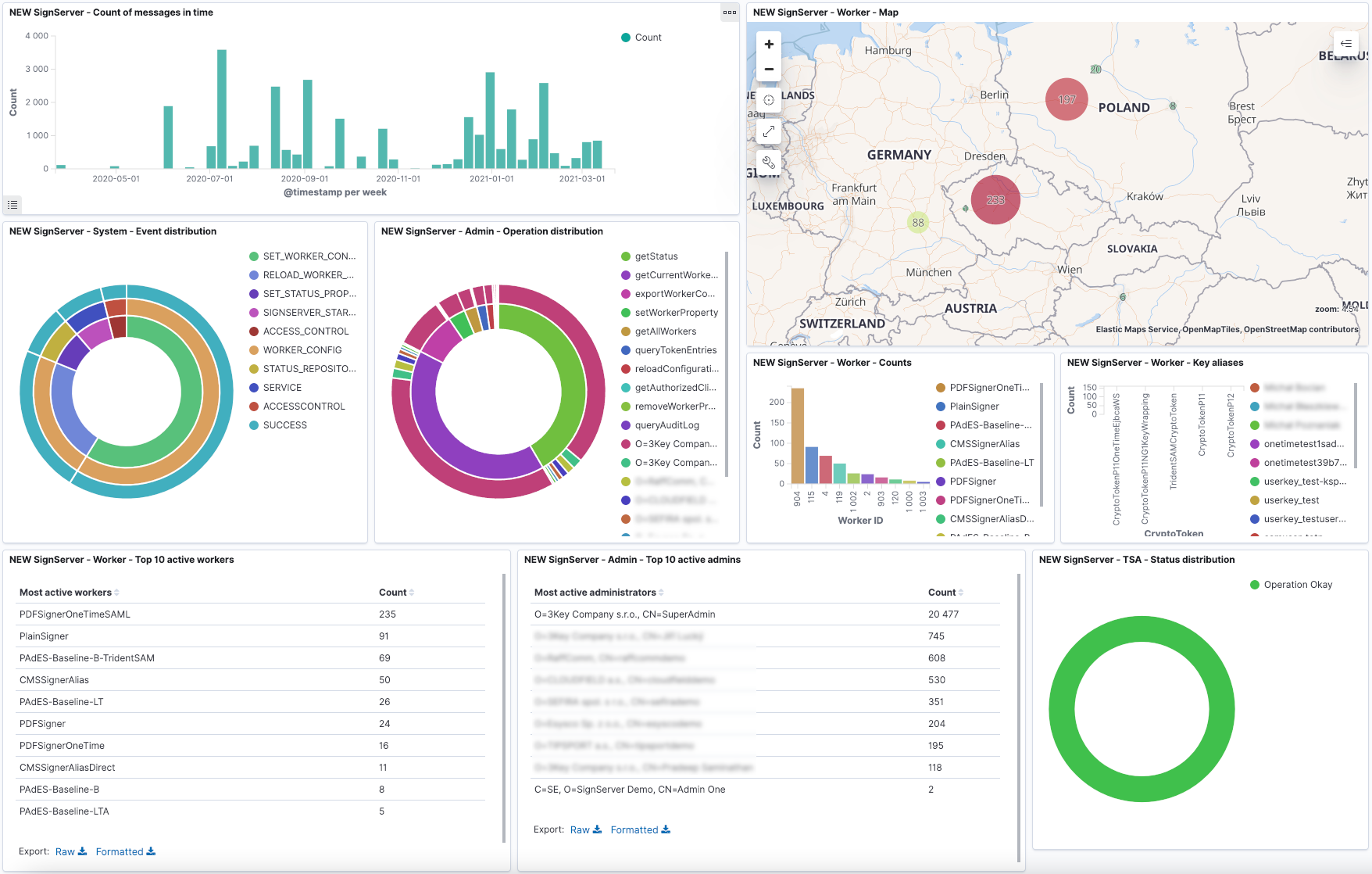Viewport: 1372px width, 874px height.
Task: Click CMSSignerAliasDirect table row
Action: click(x=252, y=768)
